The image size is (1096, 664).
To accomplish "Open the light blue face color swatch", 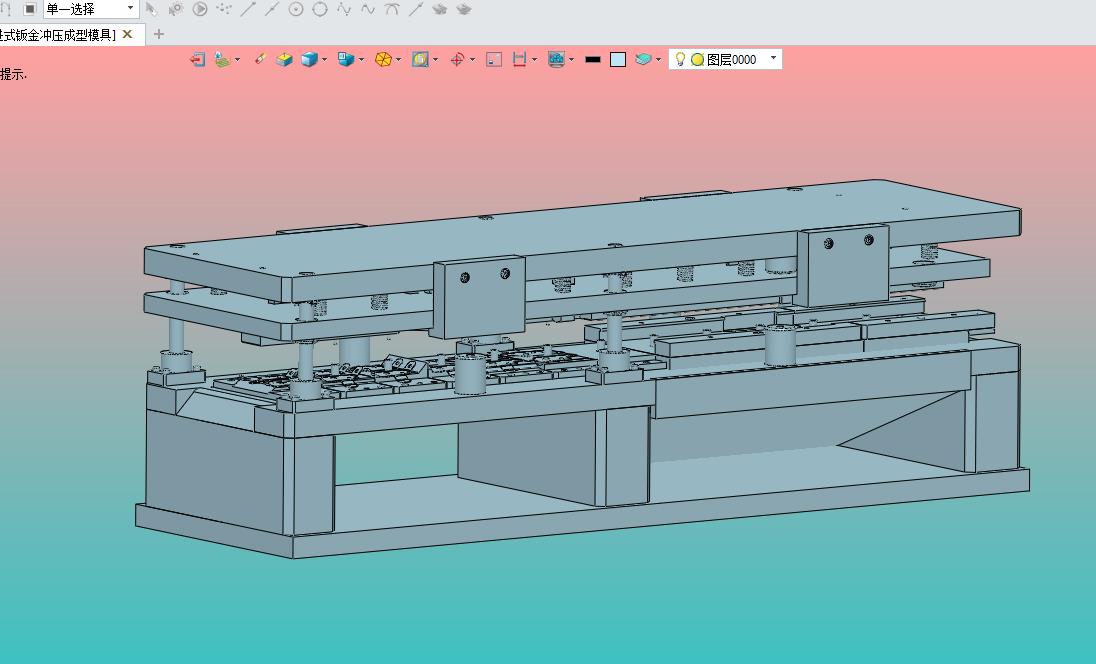I will click(618, 59).
